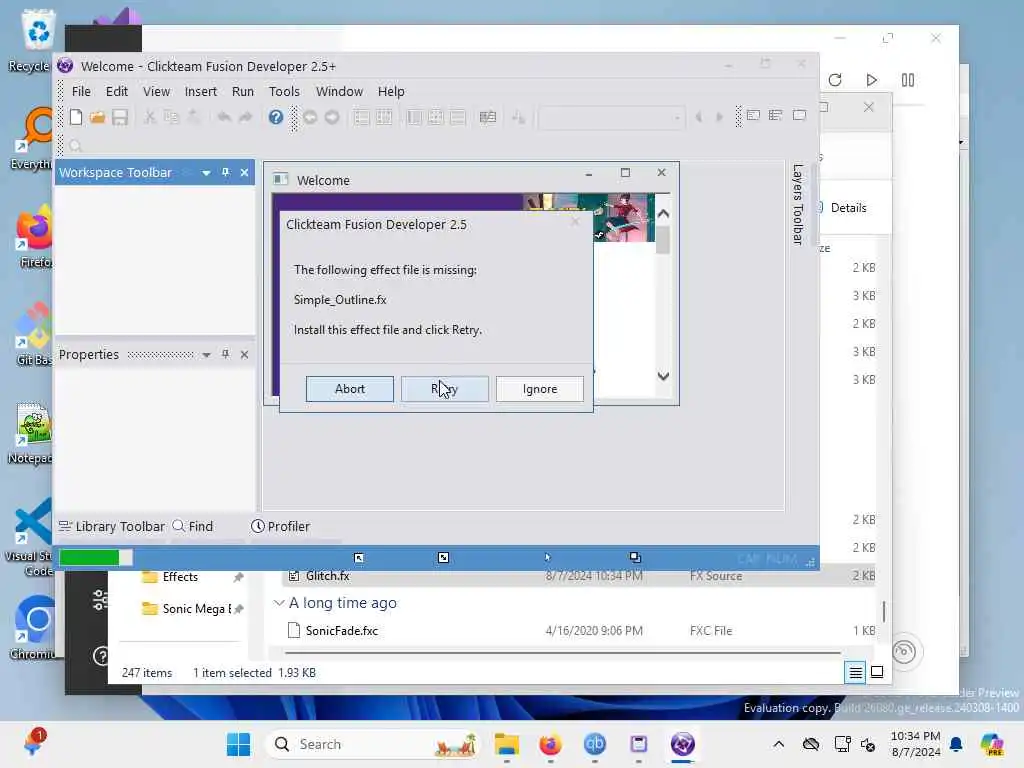Open File Explorer from the taskbar
1024x768 pixels.
coord(507,744)
